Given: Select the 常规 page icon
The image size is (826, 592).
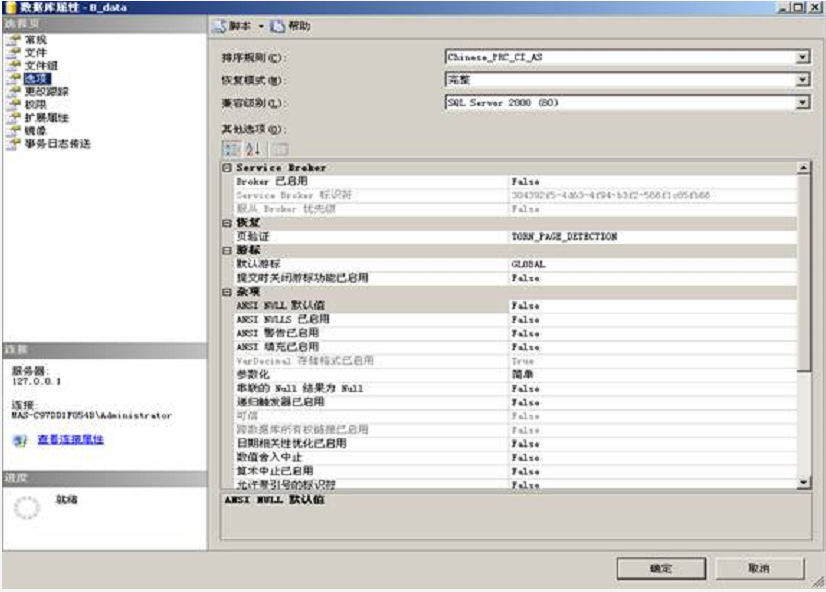Looking at the screenshot, I should (x=14, y=40).
